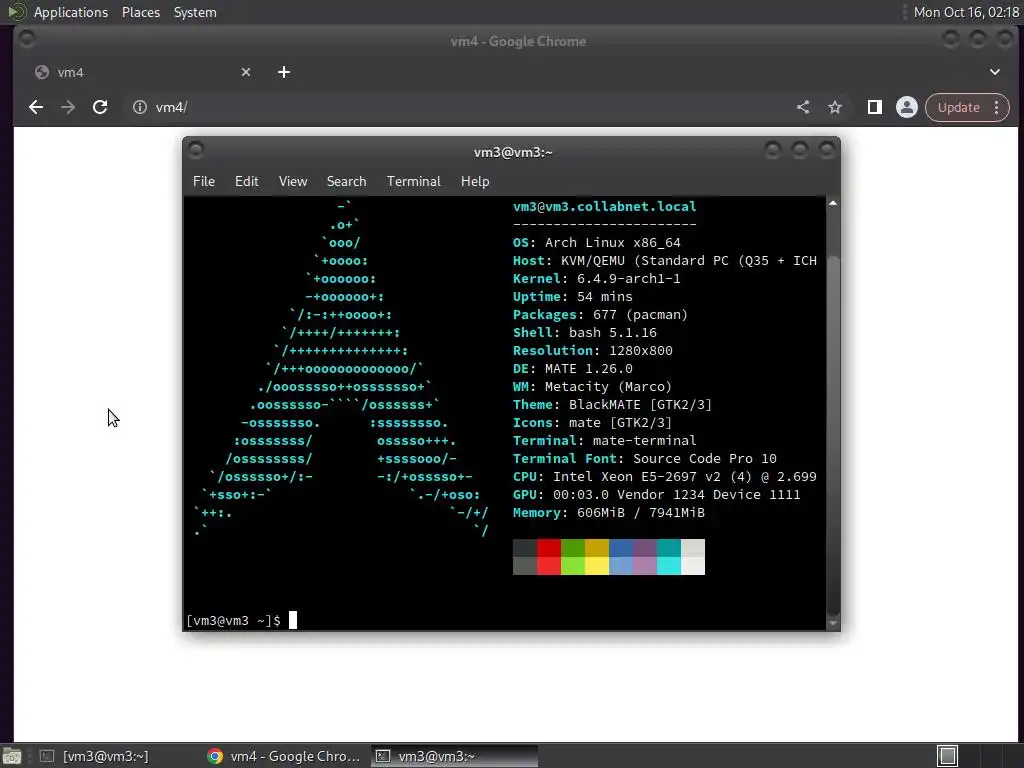This screenshot has width=1024, height=768.
Task: Click the GPU: 00:03.0 Vendor 1234 line
Action: [x=656, y=494]
